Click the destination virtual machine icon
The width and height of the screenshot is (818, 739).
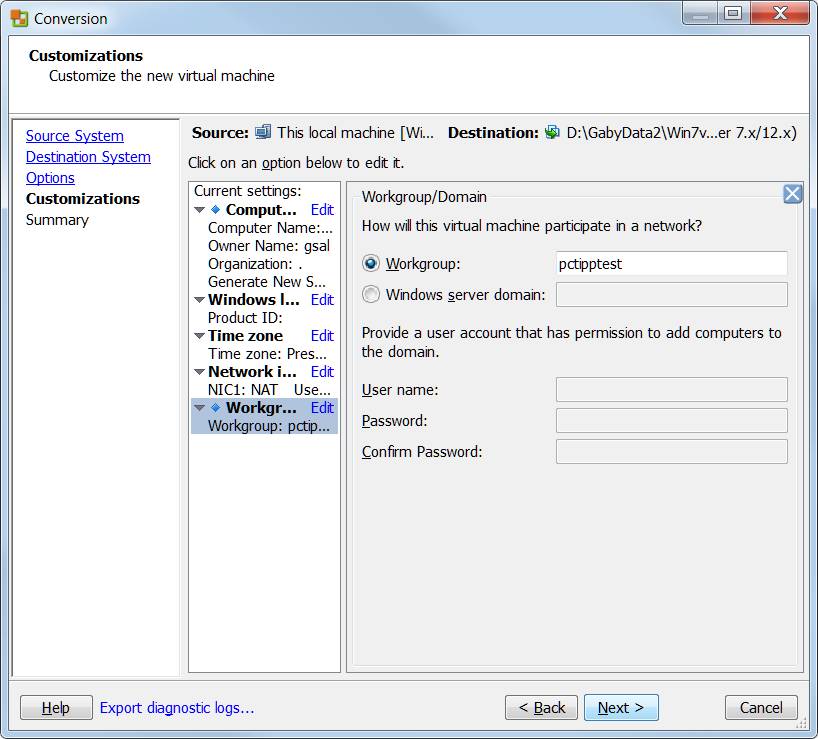coord(552,132)
